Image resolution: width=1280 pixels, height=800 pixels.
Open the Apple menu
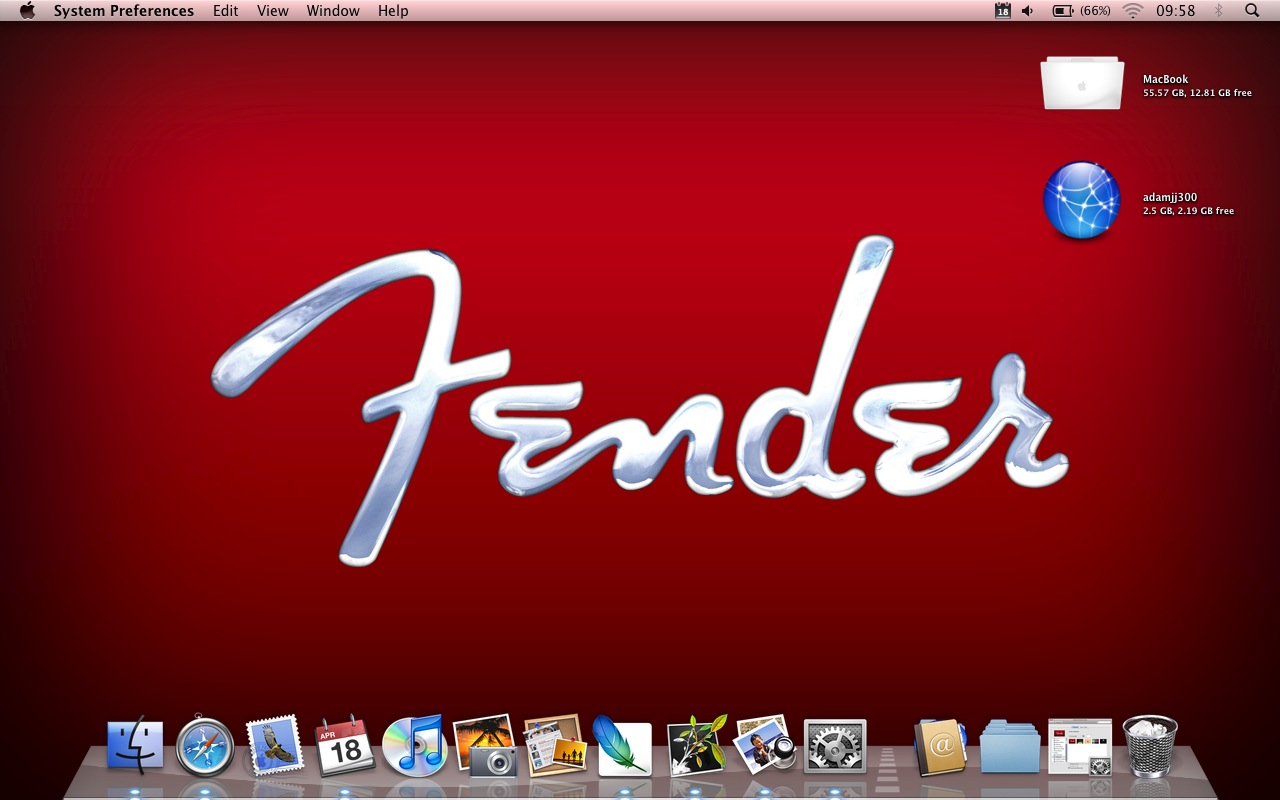coord(27,11)
